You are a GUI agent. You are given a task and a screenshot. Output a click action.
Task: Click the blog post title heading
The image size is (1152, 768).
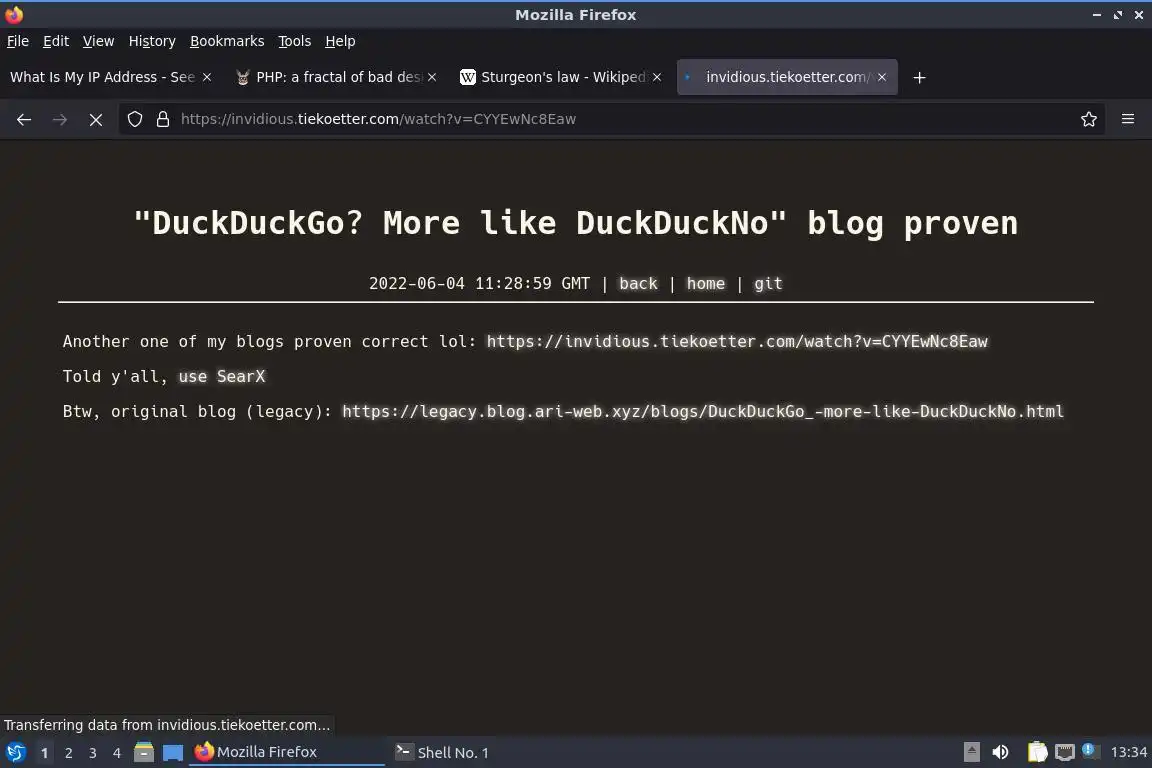pos(576,223)
